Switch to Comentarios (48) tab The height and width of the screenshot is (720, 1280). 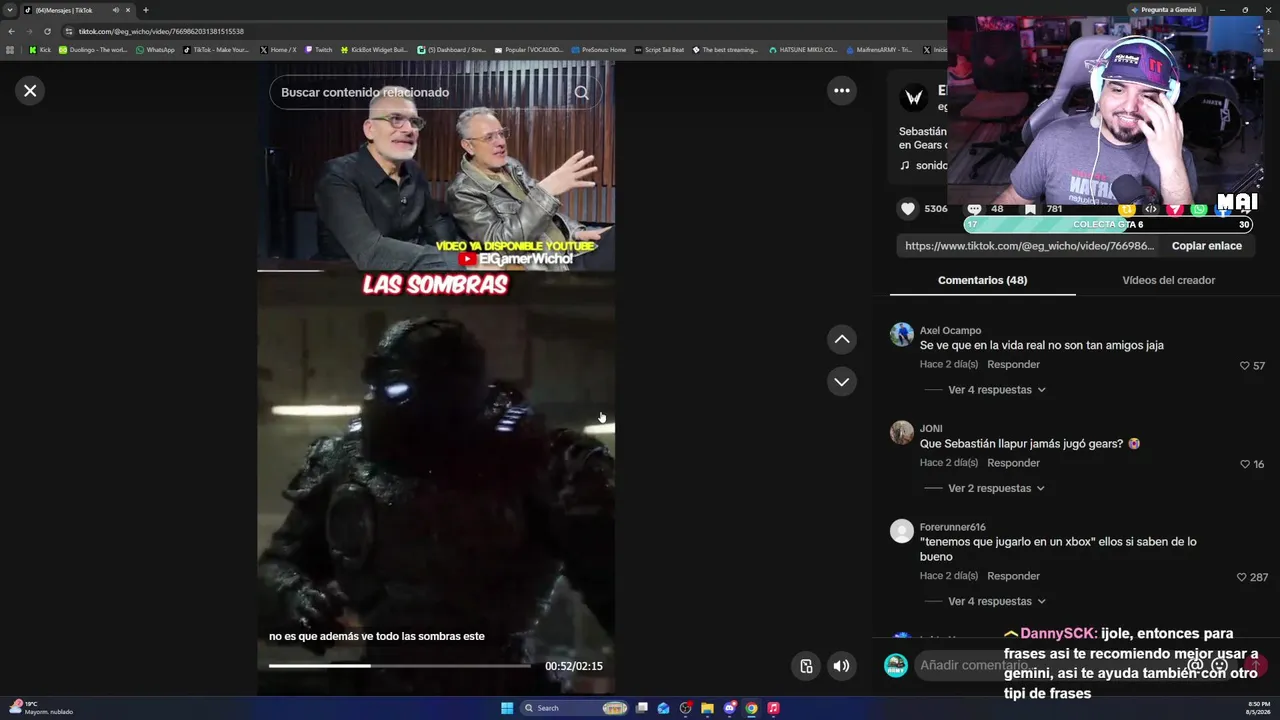click(x=982, y=280)
